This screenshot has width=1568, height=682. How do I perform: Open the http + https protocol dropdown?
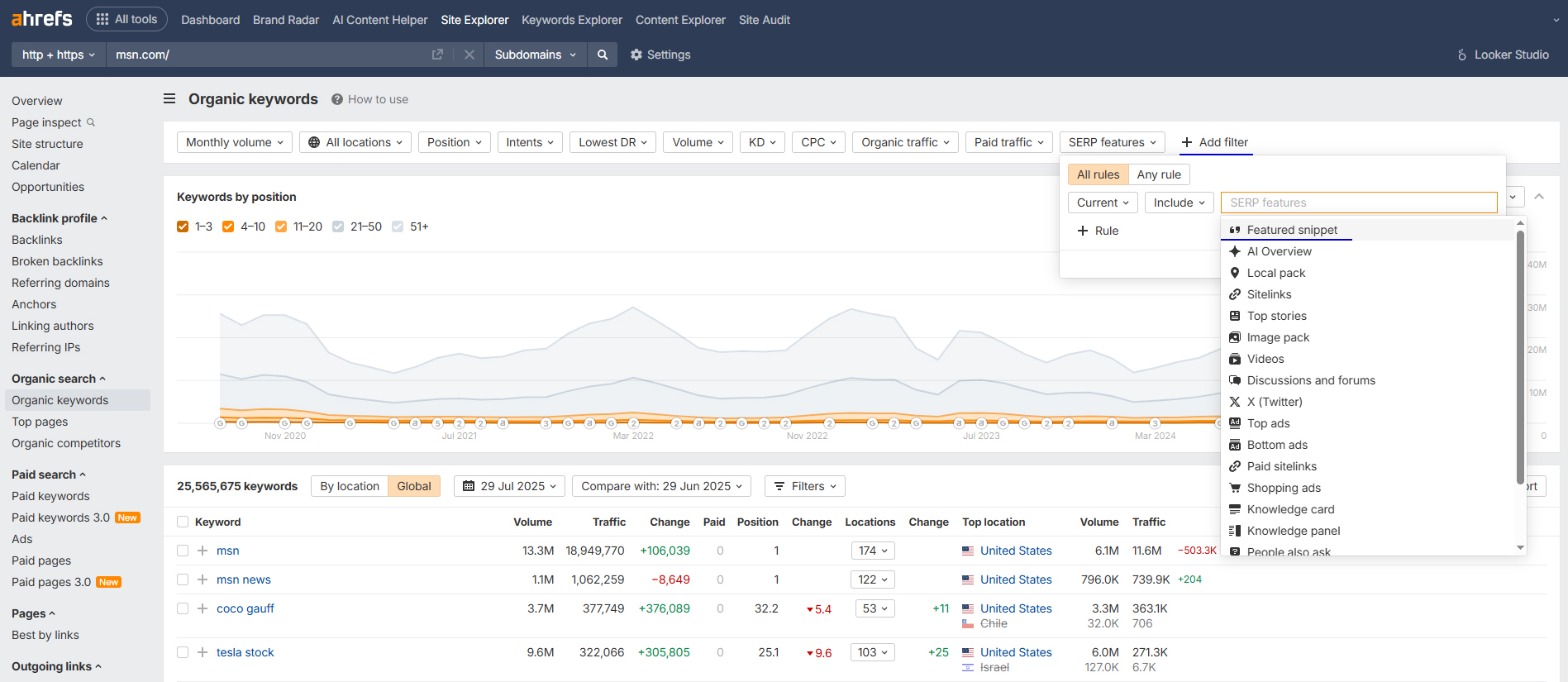coord(59,55)
